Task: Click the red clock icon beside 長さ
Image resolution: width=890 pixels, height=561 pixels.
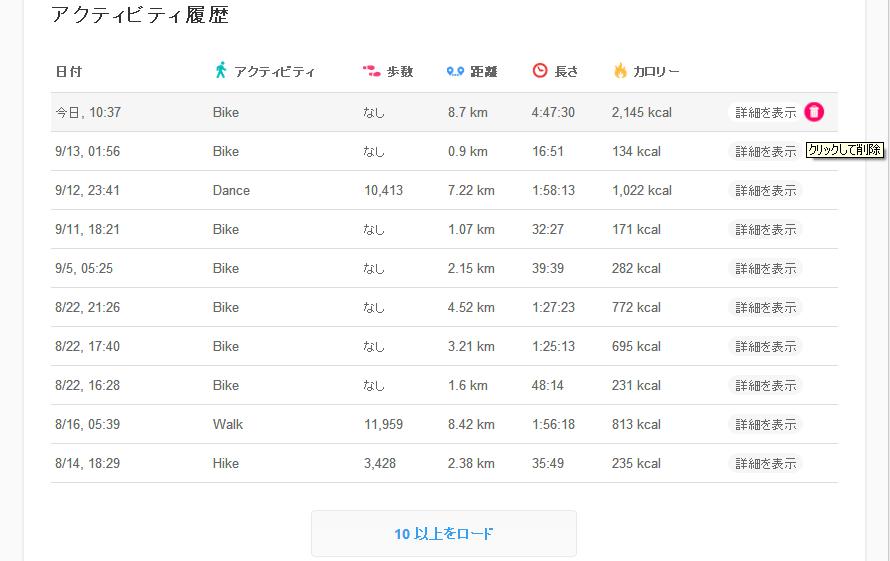Action: pyautogui.click(x=540, y=71)
